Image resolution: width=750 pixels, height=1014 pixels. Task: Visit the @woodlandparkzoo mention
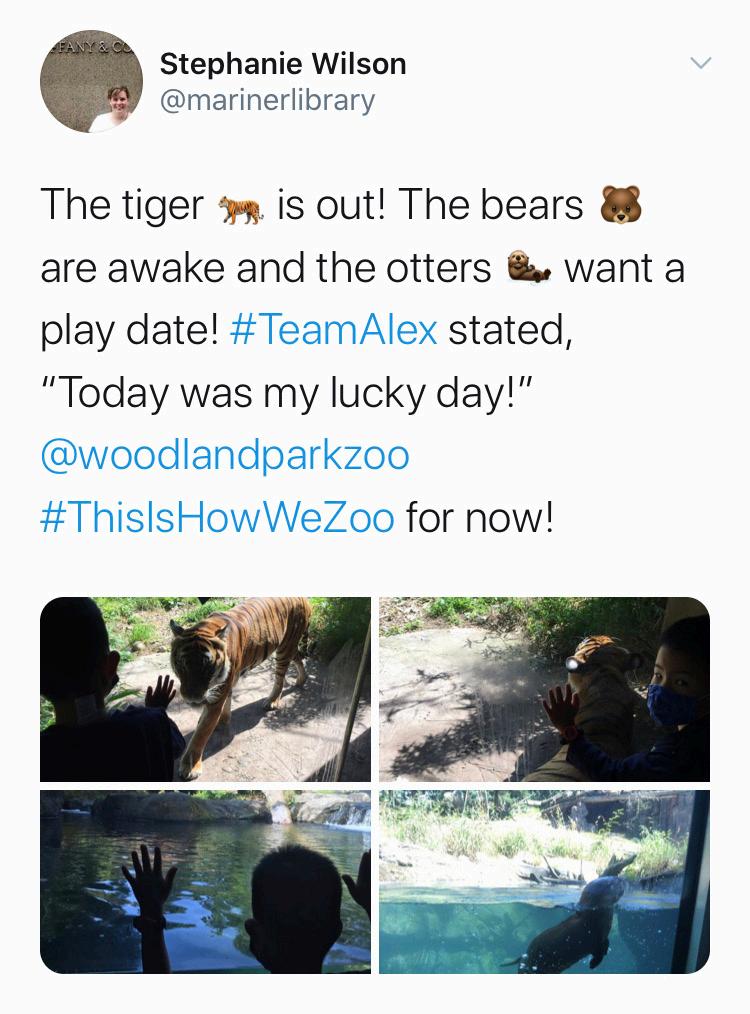click(225, 455)
